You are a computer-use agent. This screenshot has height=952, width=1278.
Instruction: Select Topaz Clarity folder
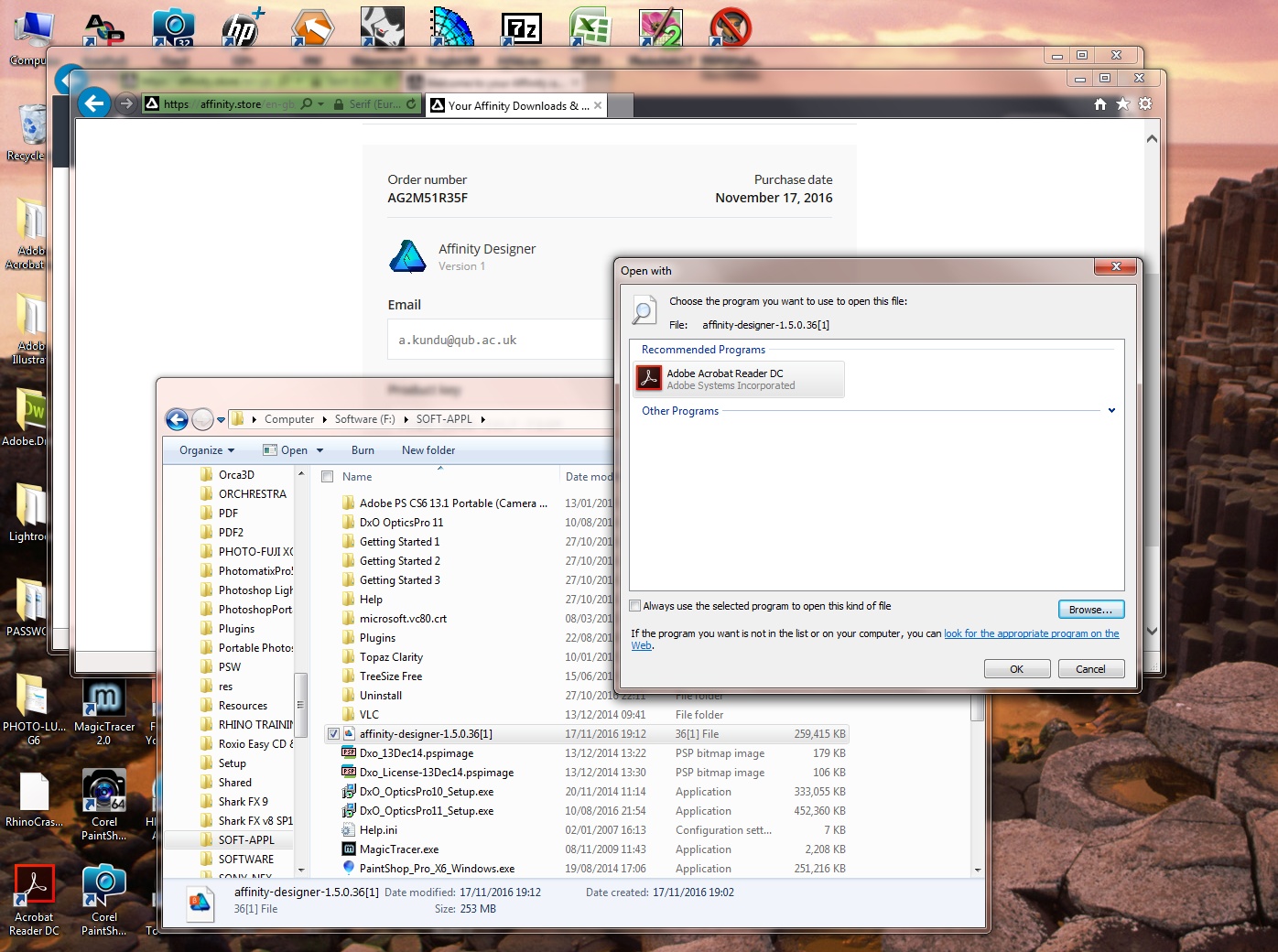(391, 657)
